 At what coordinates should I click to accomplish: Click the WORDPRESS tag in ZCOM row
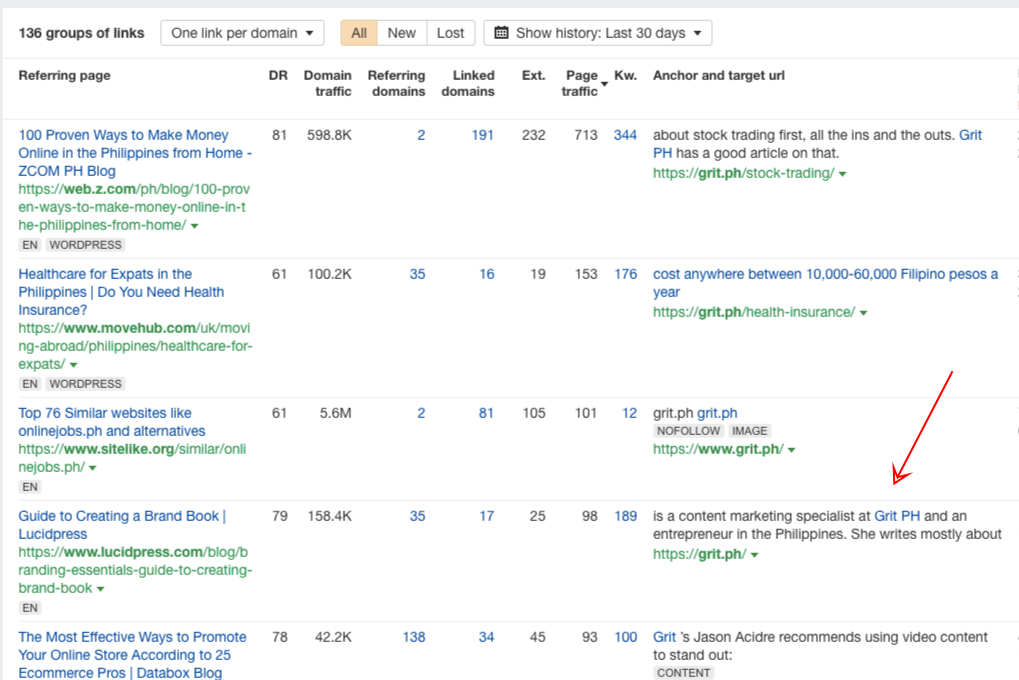click(85, 245)
